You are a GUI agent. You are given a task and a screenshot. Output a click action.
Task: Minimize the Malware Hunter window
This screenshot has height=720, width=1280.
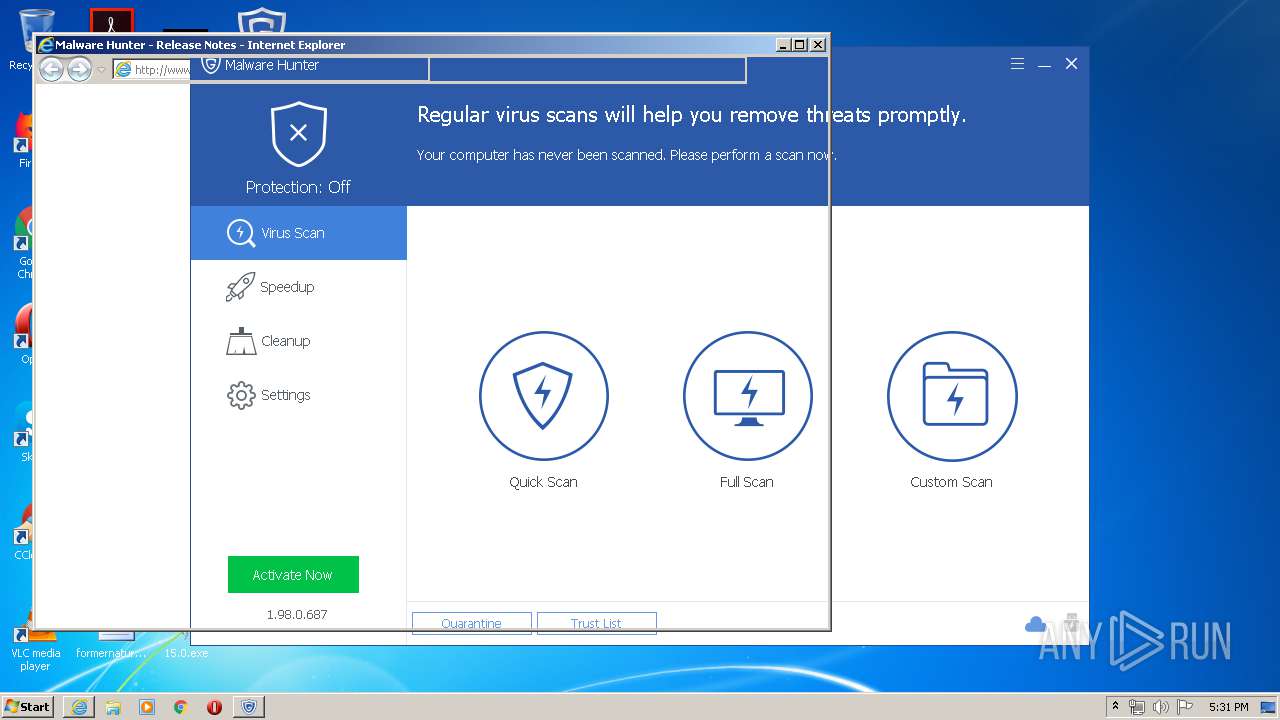[x=1044, y=64]
